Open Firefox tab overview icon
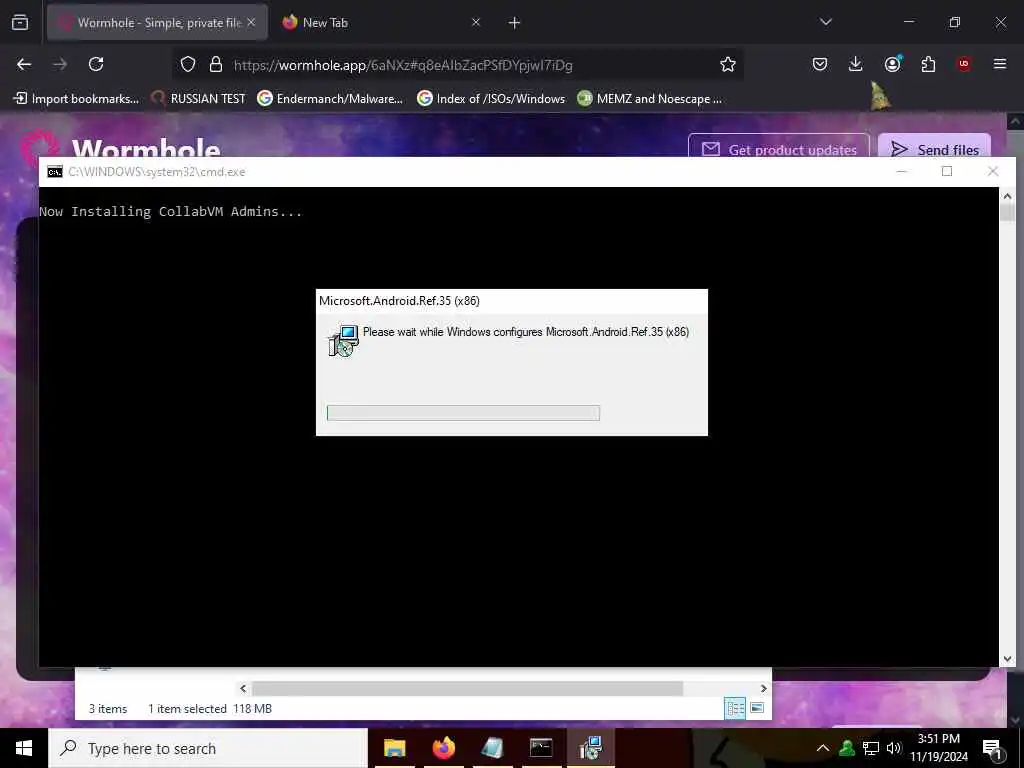1024x768 pixels. [x=20, y=22]
